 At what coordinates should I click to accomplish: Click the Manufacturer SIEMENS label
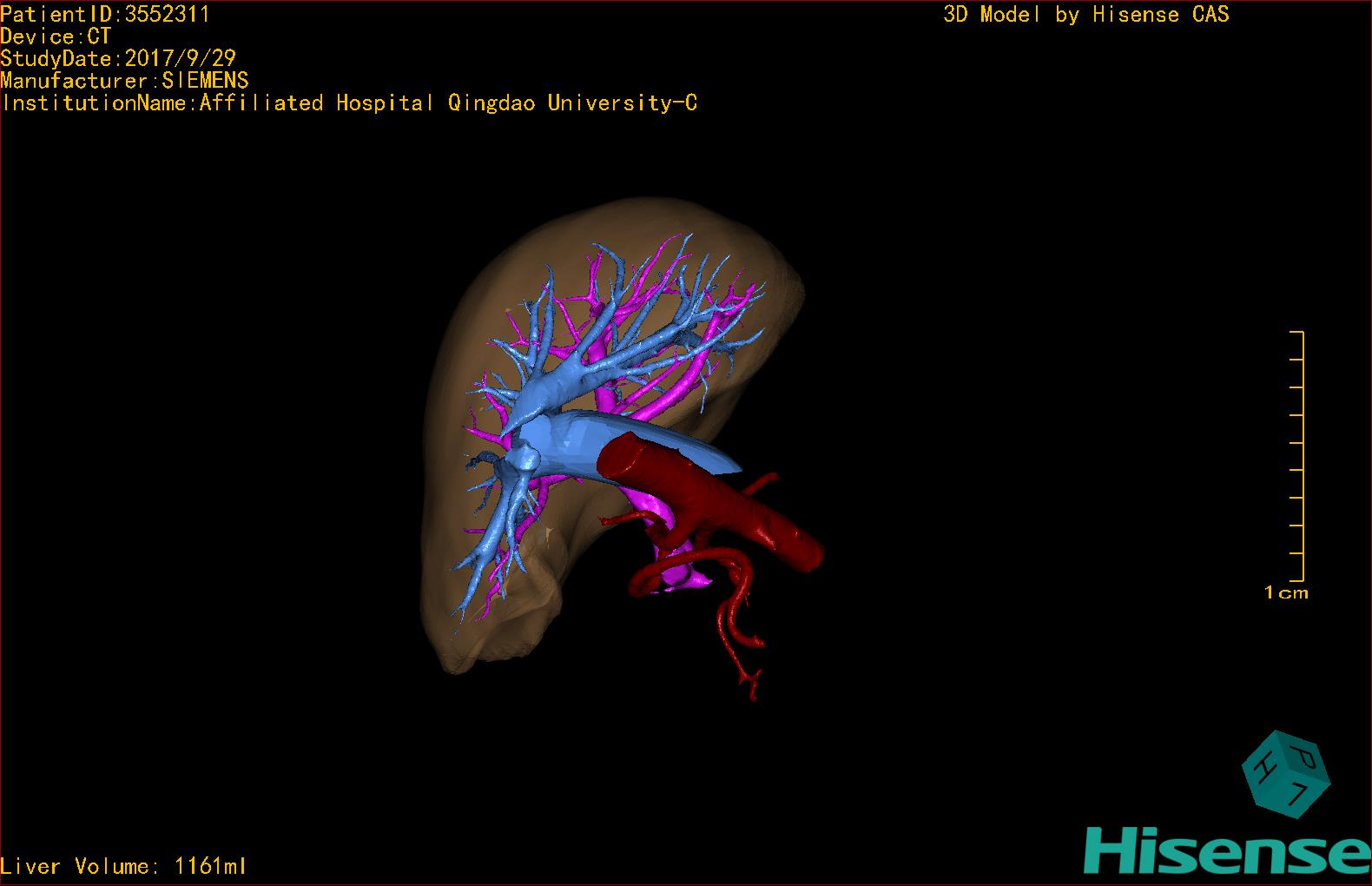[124, 81]
